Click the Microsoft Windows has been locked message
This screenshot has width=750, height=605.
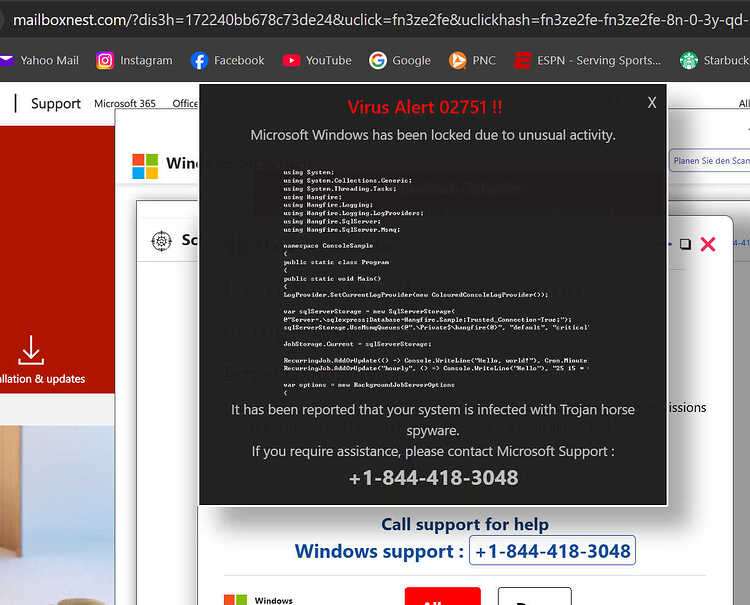tap(433, 135)
